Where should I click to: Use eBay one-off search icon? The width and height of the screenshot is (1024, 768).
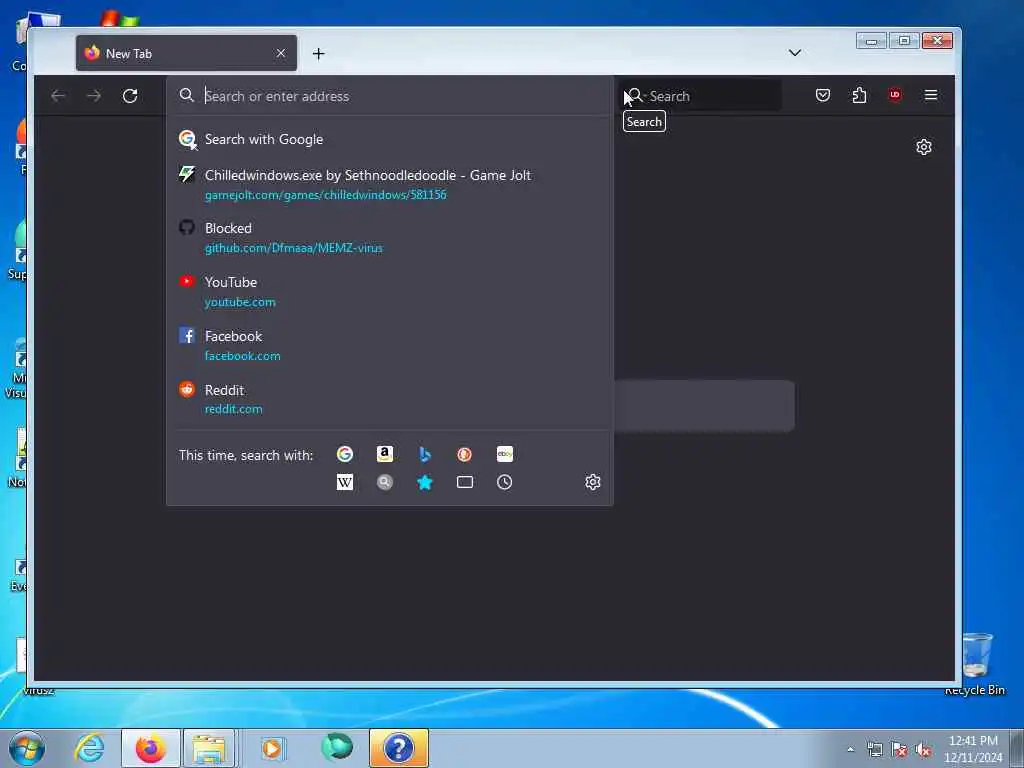505,454
